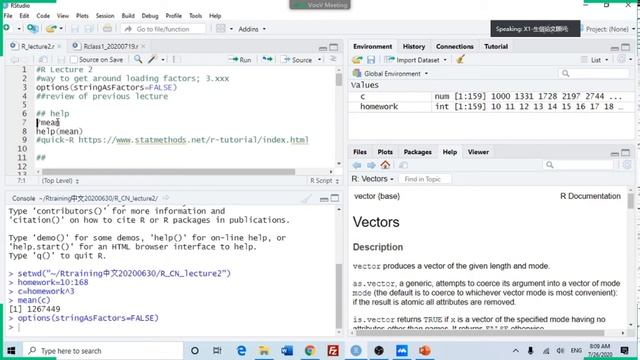The width and height of the screenshot is (640, 360).
Task: Expand the Source button dropdown arrow
Action: point(320,60)
